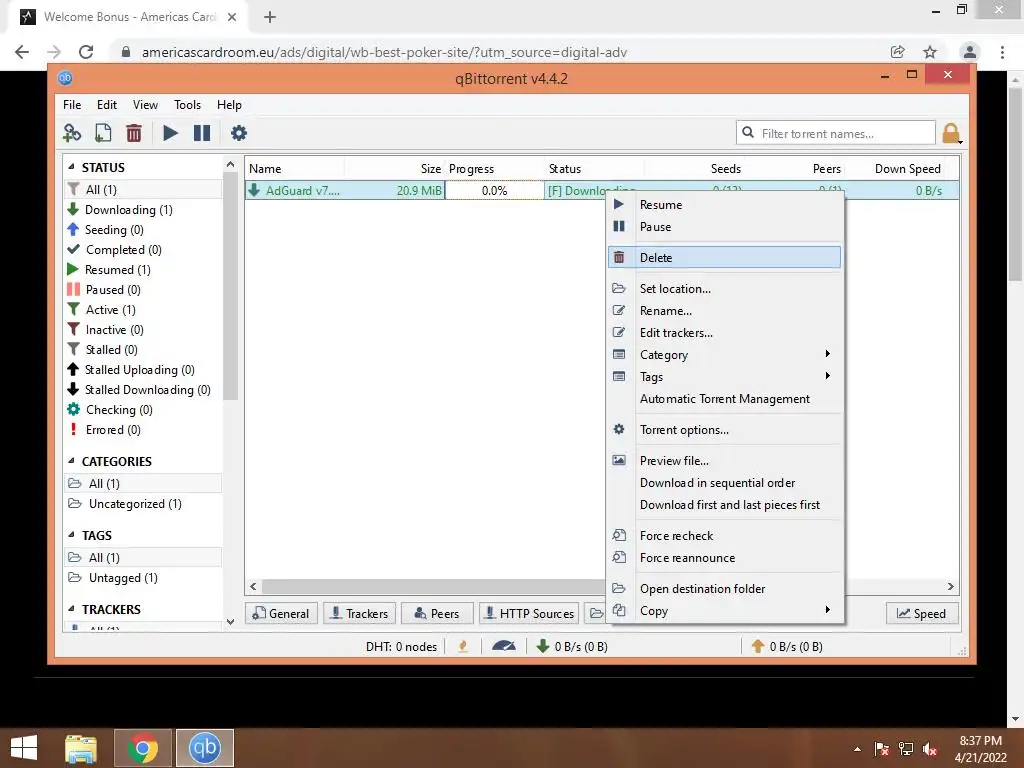The image size is (1024, 768).
Task: Click the Pause icon in the toolbar
Action: tap(202, 133)
